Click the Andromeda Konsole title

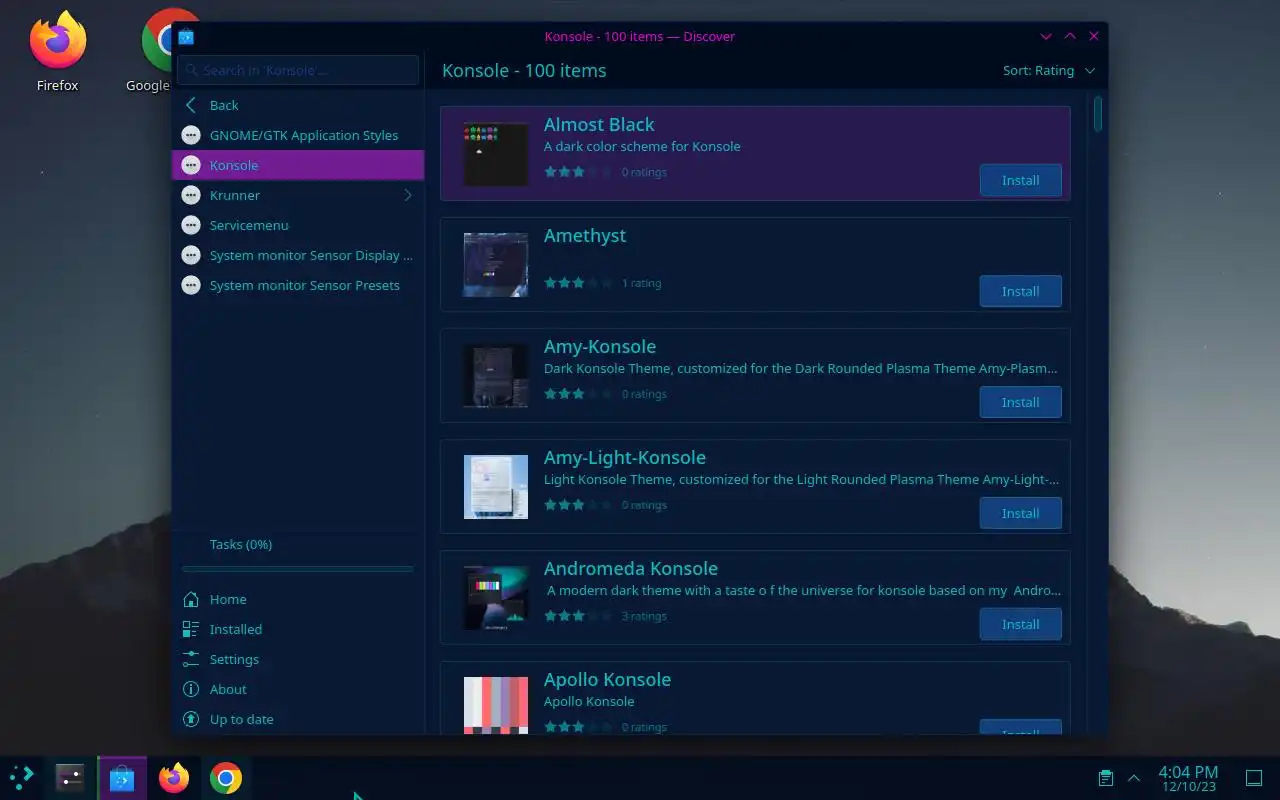631,569
